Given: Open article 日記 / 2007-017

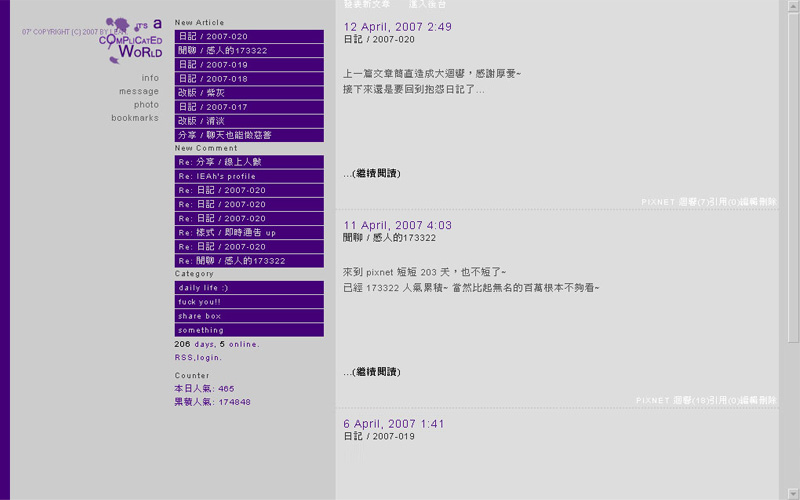Looking at the screenshot, I should [x=249, y=107].
